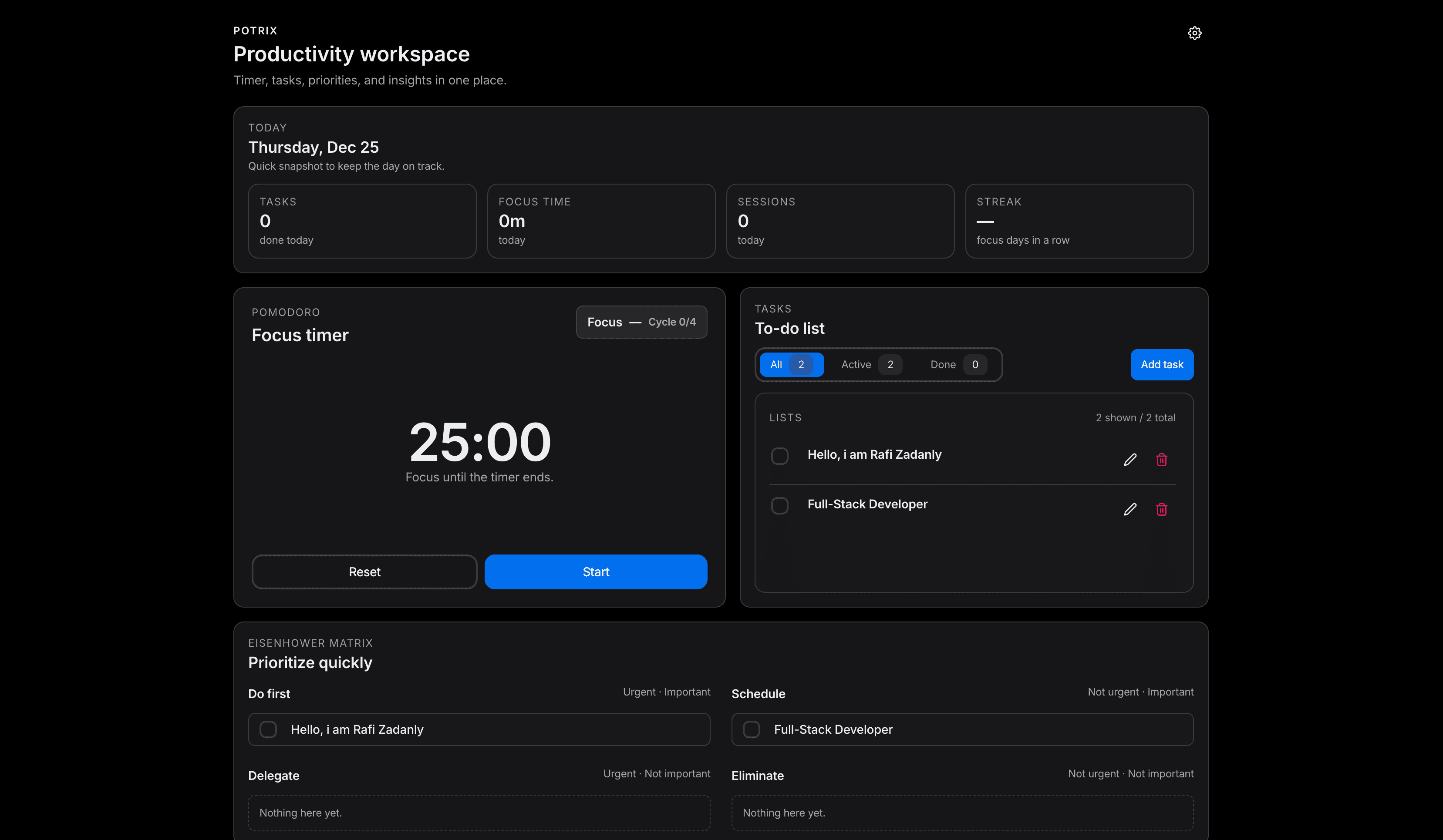
Task: Click the Focus Cycle 0/4 badge
Action: click(x=641, y=322)
